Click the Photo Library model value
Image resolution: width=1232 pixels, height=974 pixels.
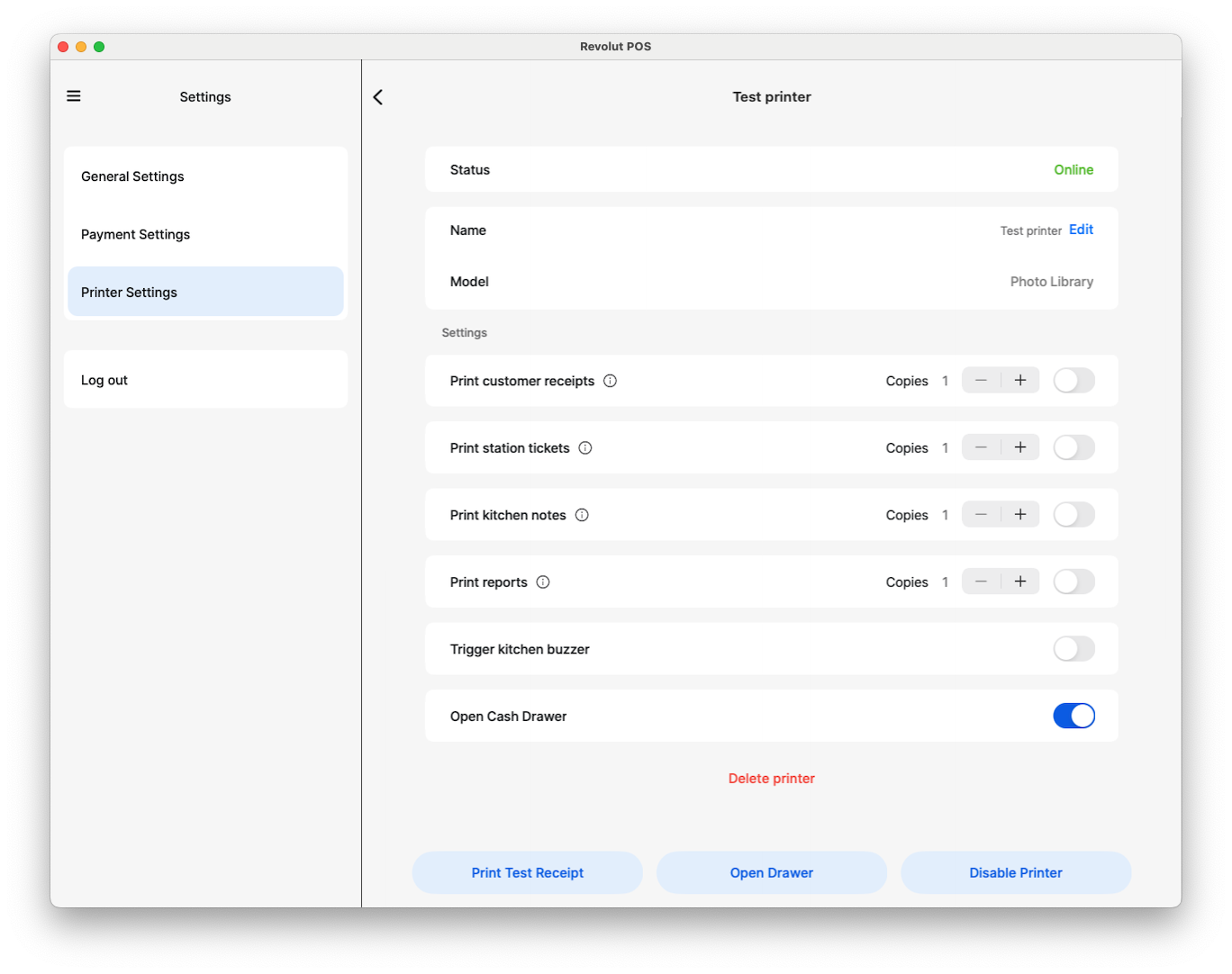[1052, 282]
